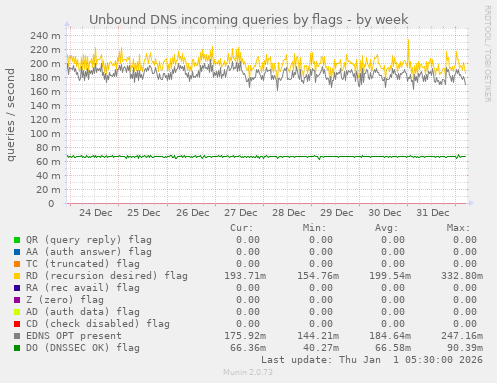Click the RD average value 199.54m
This screenshot has width=497, height=383.
390,276
